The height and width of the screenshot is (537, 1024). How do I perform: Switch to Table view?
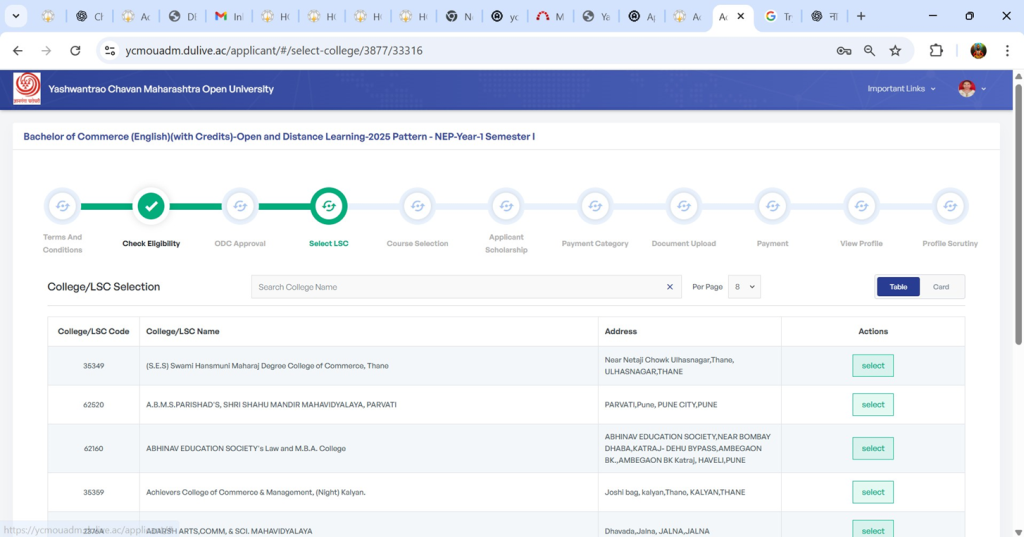coord(898,287)
